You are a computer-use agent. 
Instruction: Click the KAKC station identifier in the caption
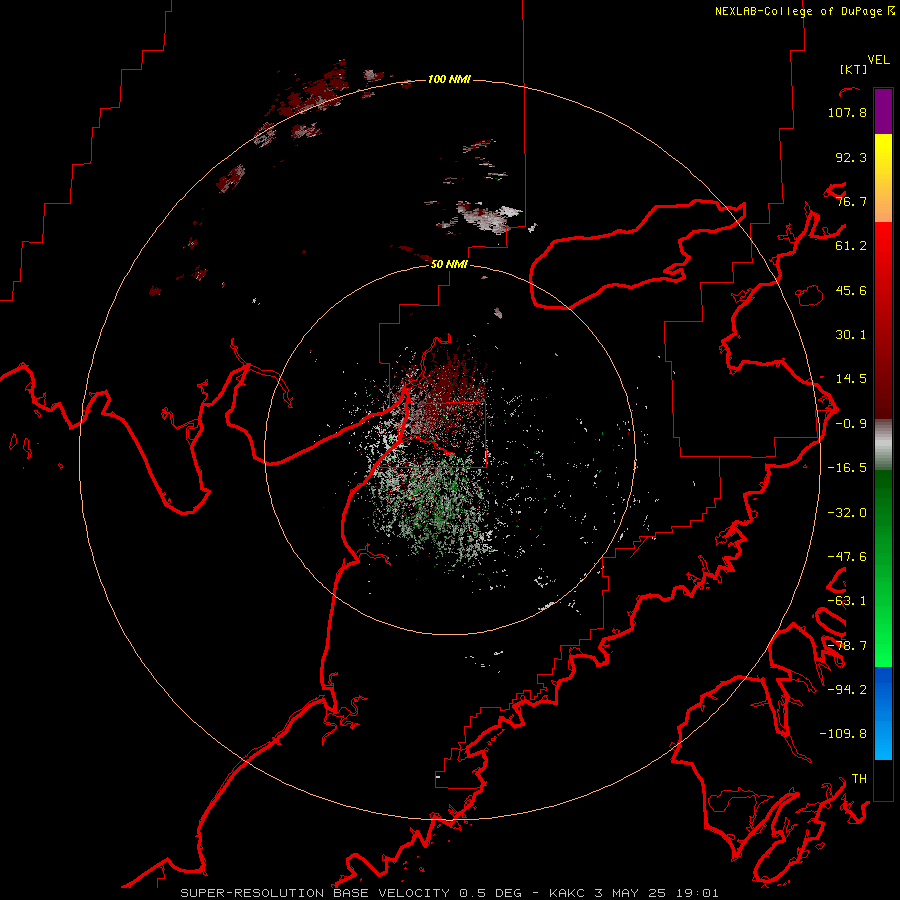pos(567,893)
